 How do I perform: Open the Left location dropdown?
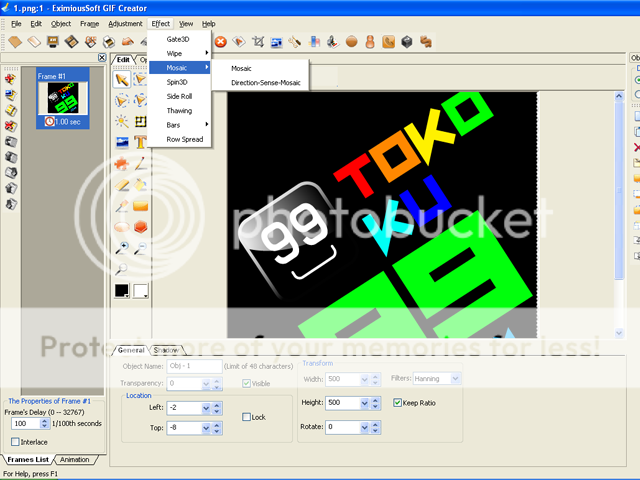tap(206, 408)
